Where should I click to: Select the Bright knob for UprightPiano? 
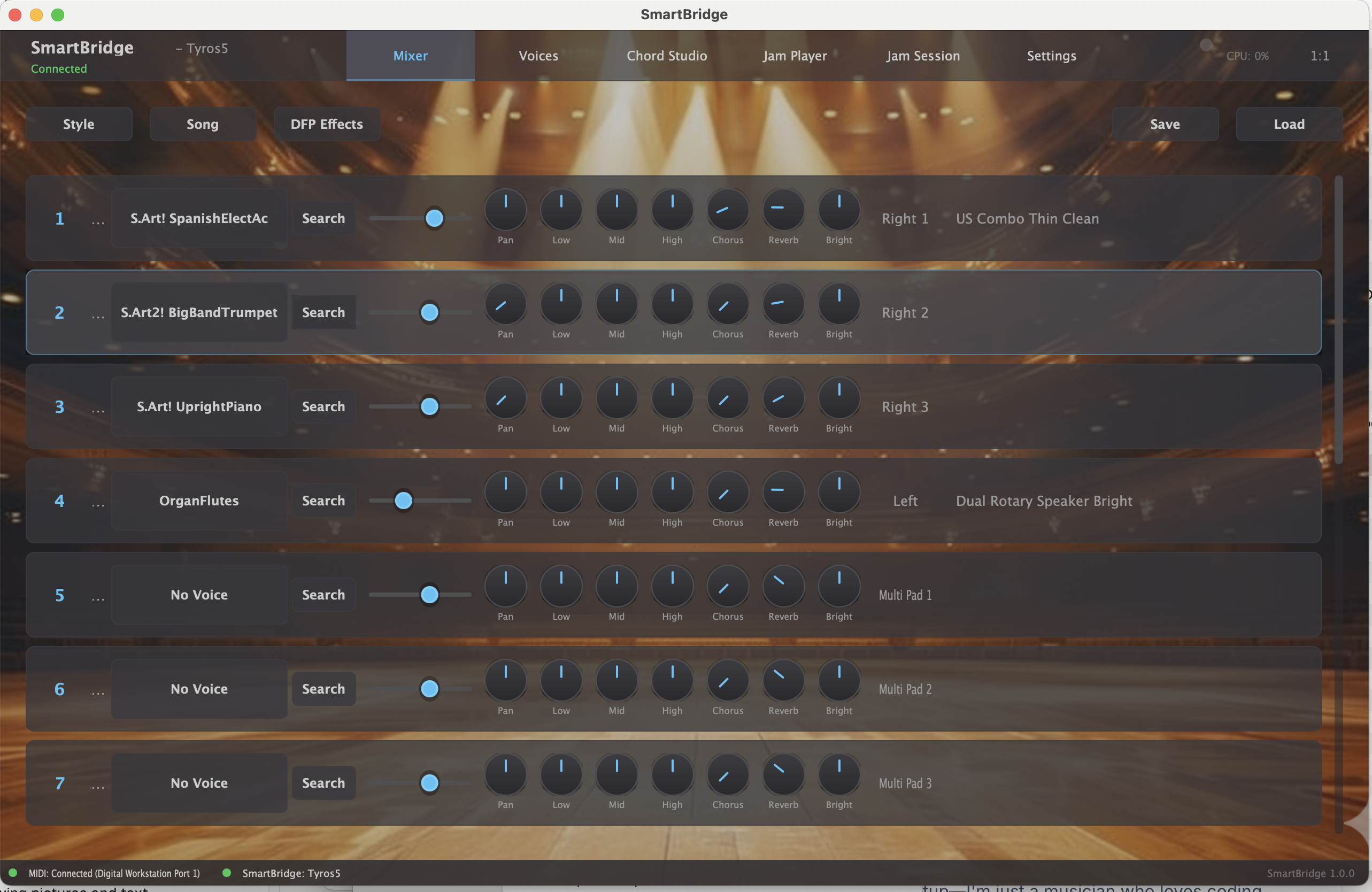(838, 398)
